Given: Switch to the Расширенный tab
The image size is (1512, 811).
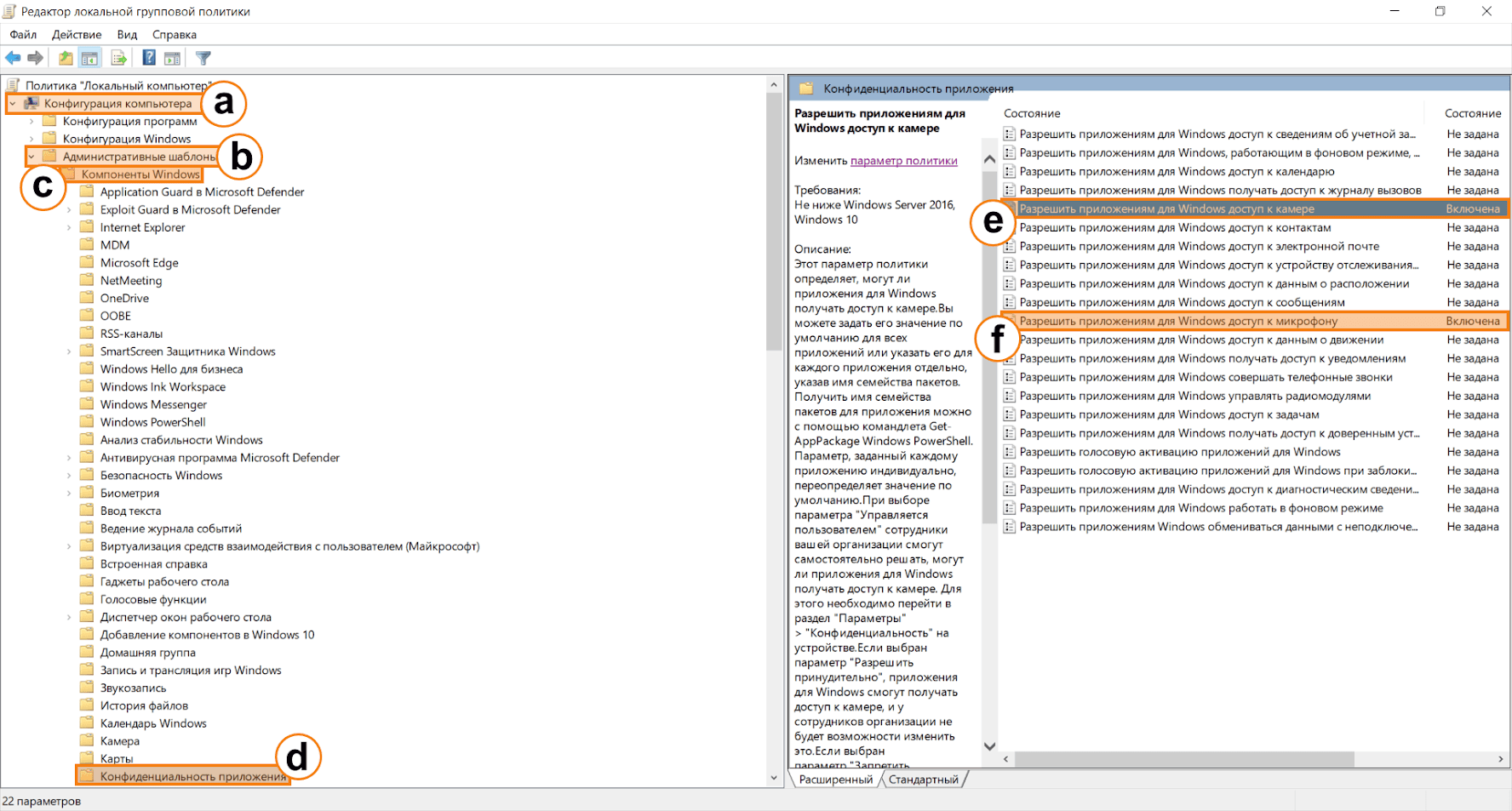Looking at the screenshot, I should pyautogui.click(x=836, y=780).
